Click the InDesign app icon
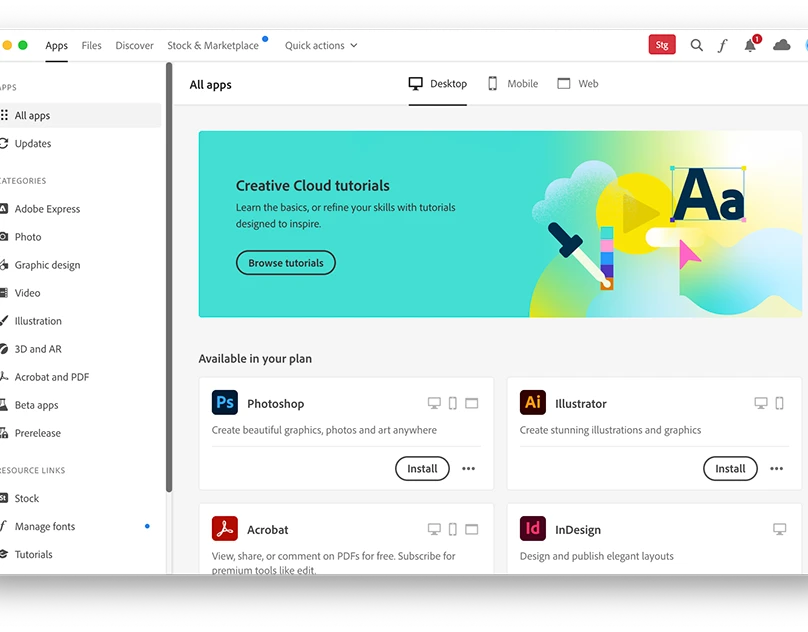Screen dimensions: 808x632 click(533, 529)
